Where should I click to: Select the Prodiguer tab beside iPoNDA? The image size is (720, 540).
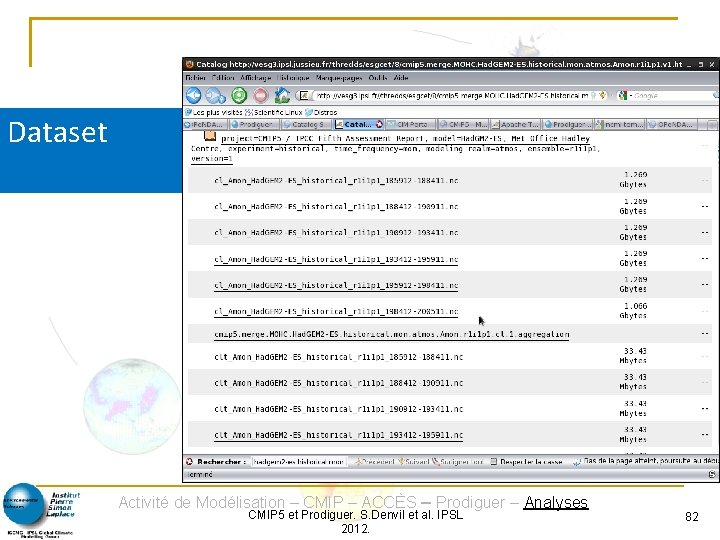[x=253, y=124]
